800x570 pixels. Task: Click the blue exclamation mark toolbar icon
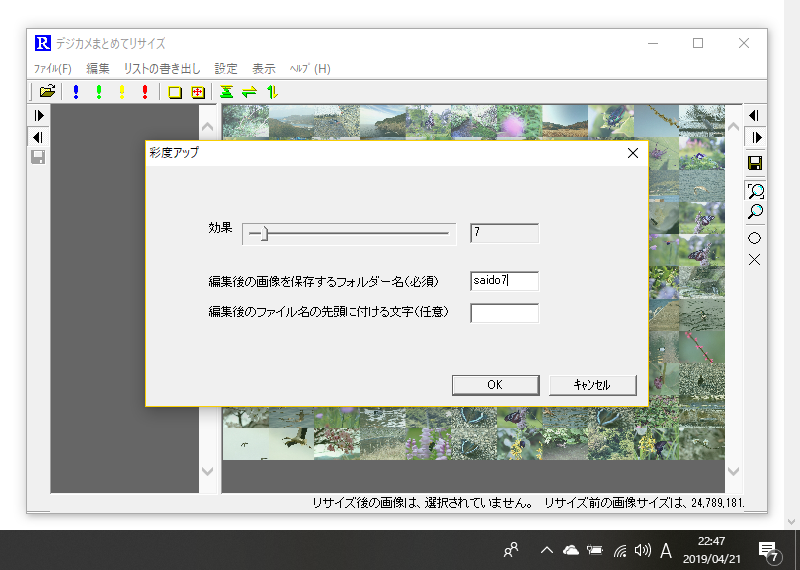tap(76, 92)
